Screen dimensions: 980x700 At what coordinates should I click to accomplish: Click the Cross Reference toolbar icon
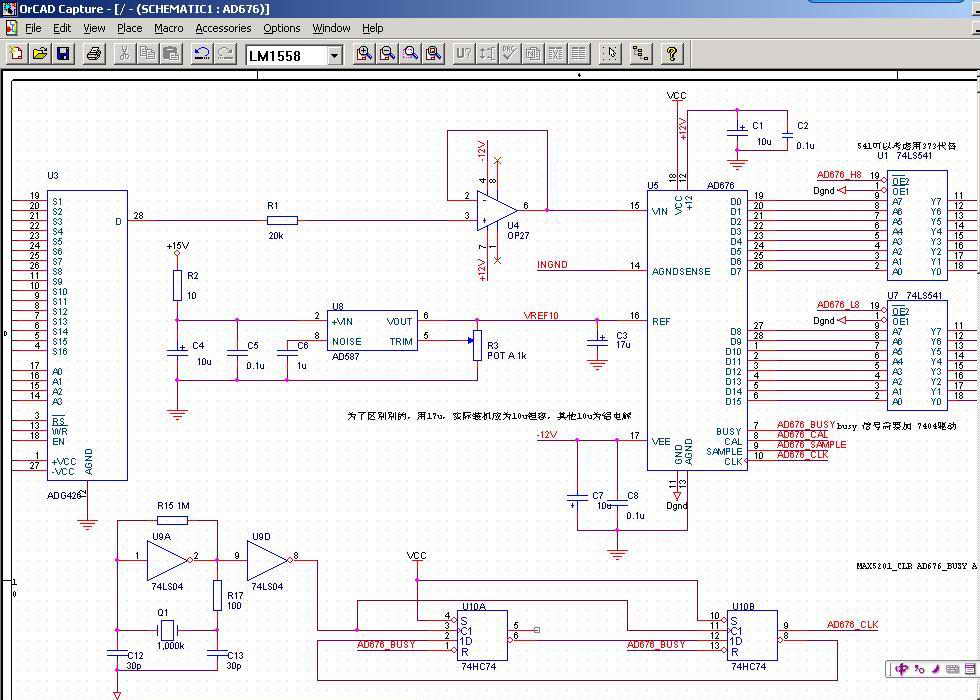pos(556,54)
